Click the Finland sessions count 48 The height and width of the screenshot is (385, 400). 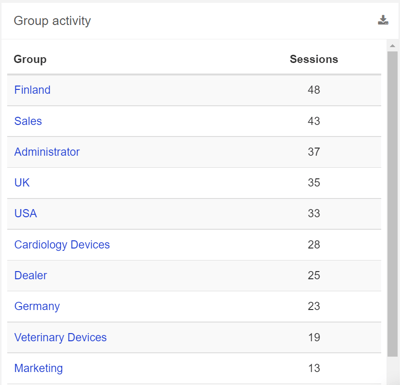pos(314,90)
